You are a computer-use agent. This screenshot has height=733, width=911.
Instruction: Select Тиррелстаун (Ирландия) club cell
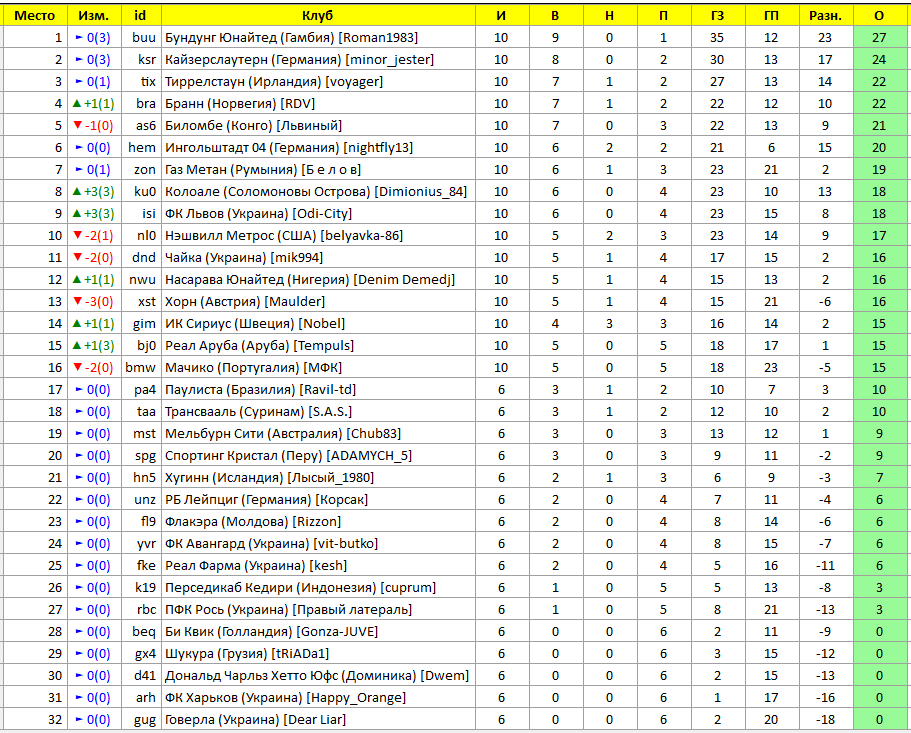click(318, 82)
